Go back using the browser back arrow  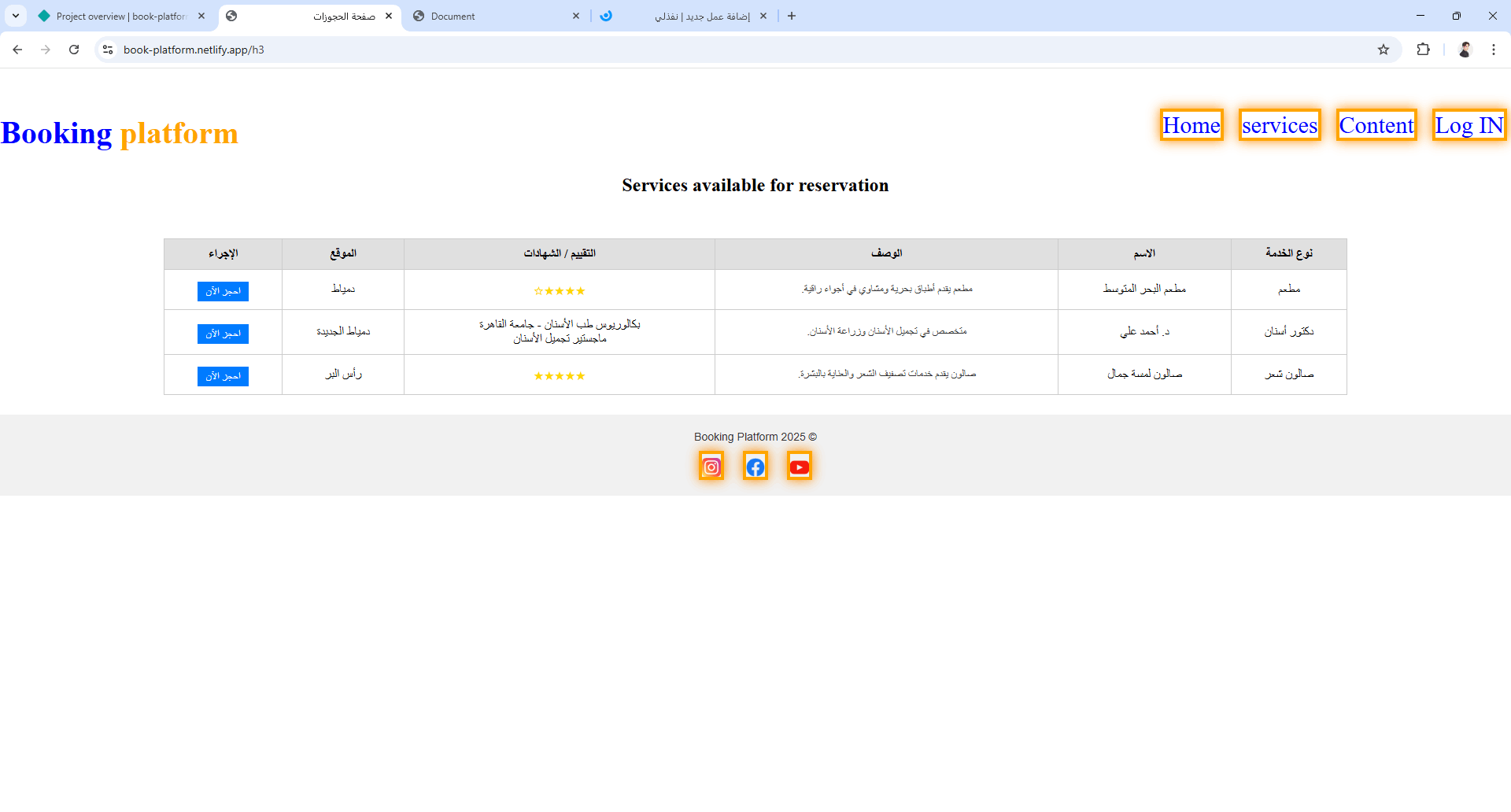(x=17, y=50)
